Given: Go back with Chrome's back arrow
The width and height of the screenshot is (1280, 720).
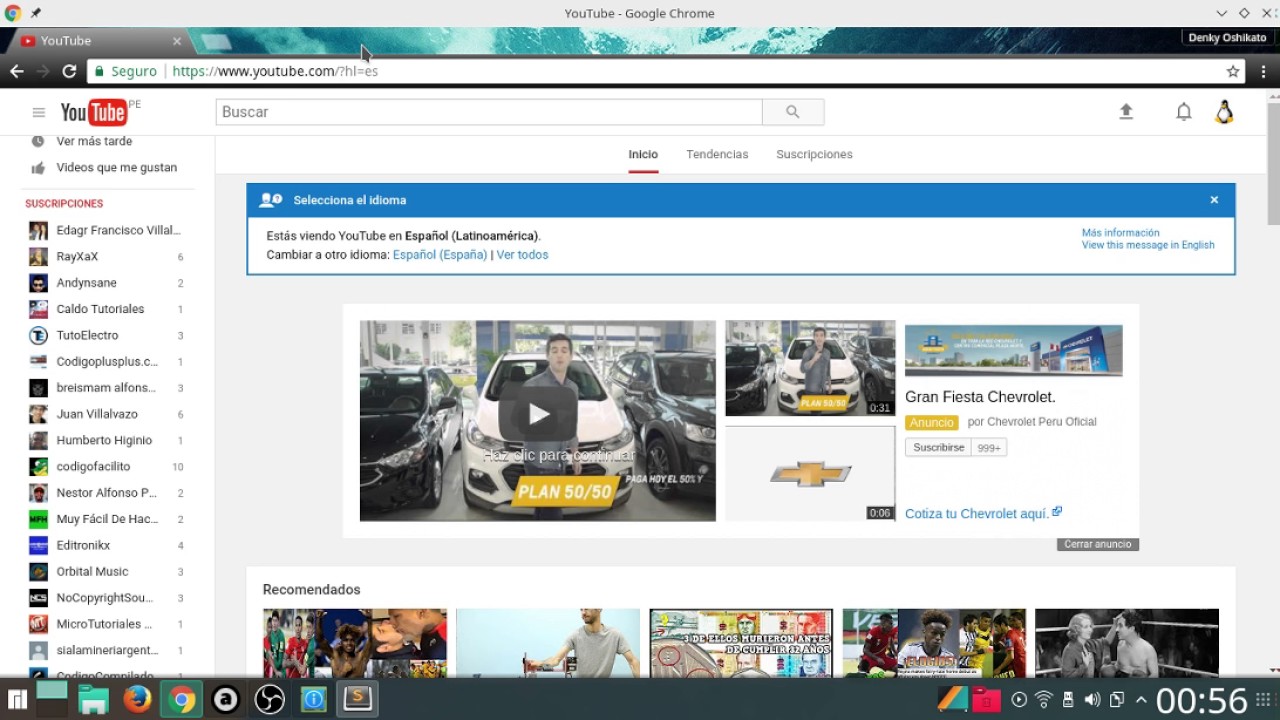Looking at the screenshot, I should pyautogui.click(x=16, y=71).
